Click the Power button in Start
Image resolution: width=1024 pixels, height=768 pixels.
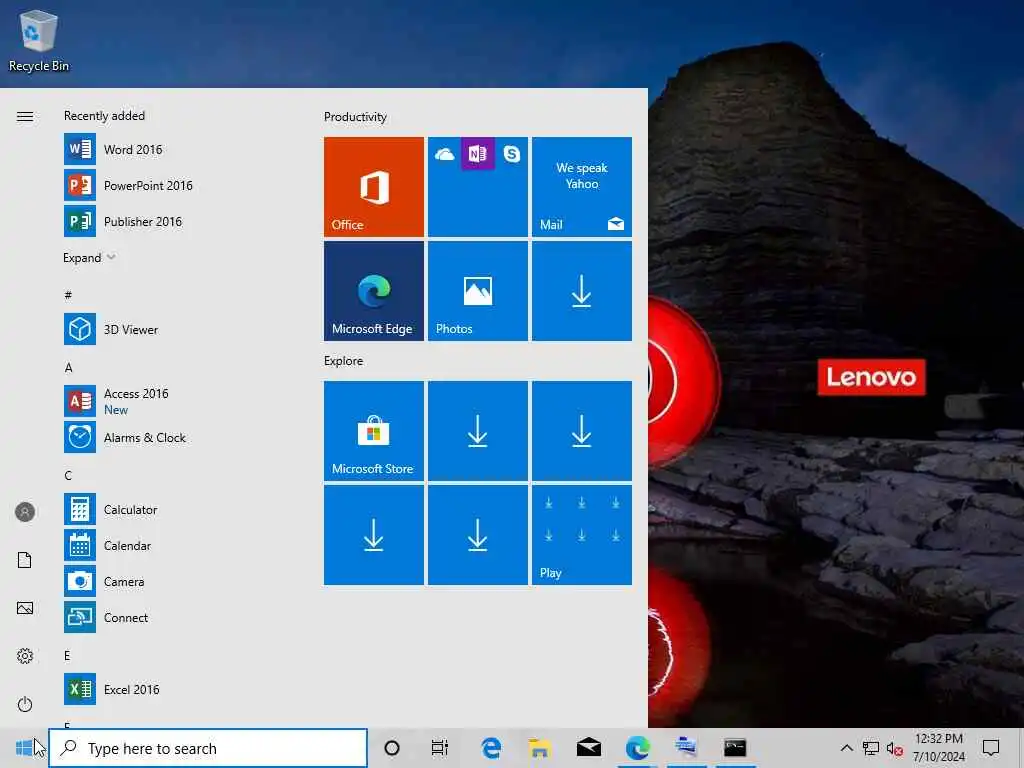25,704
